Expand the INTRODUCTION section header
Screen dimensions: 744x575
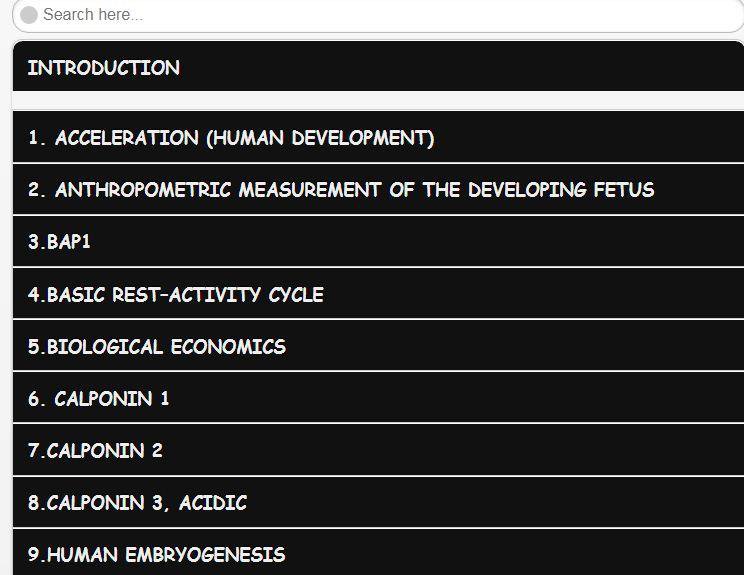coord(378,68)
